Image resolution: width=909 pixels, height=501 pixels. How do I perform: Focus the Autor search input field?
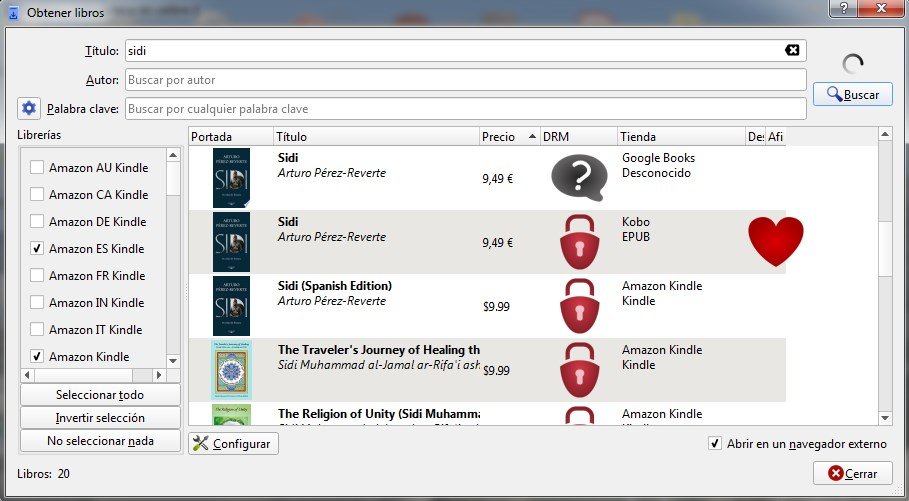[x=465, y=80]
